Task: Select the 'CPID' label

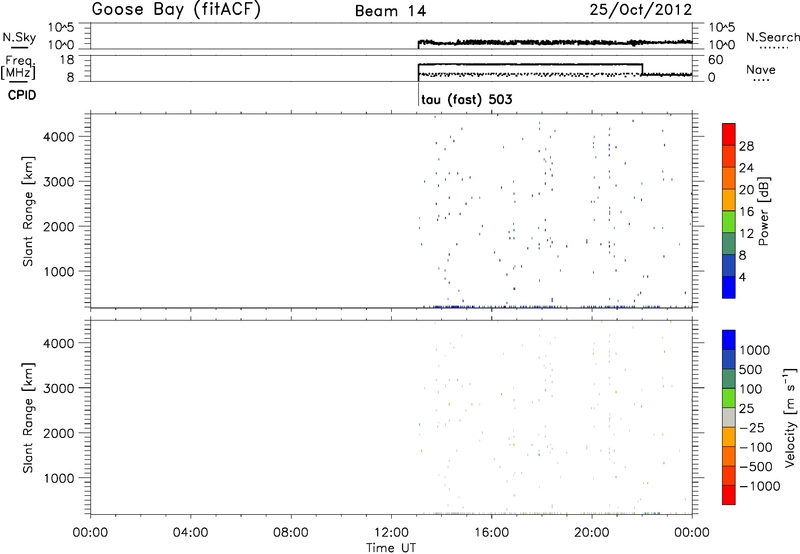Action: click(x=22, y=95)
